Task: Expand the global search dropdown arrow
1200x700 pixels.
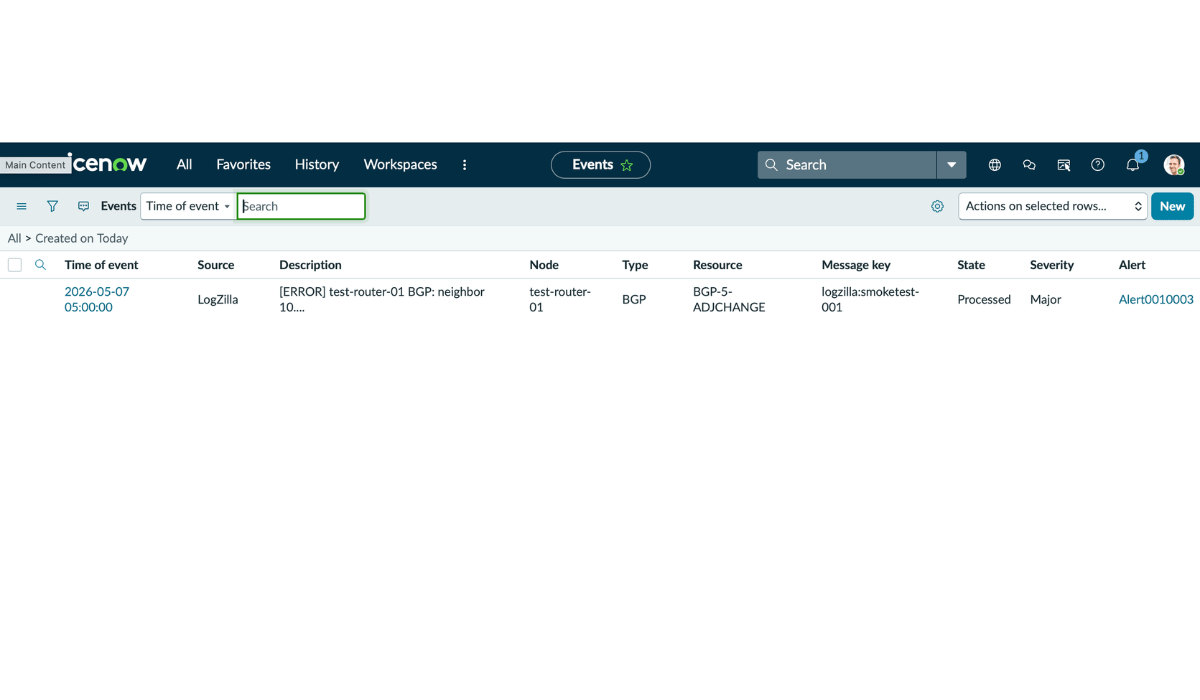Action: [x=951, y=165]
